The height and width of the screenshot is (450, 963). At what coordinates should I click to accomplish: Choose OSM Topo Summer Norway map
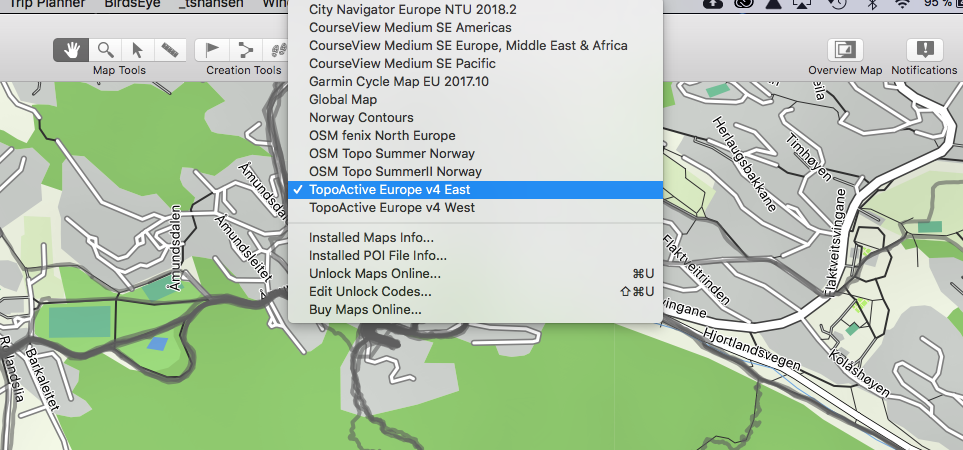[x=392, y=153]
